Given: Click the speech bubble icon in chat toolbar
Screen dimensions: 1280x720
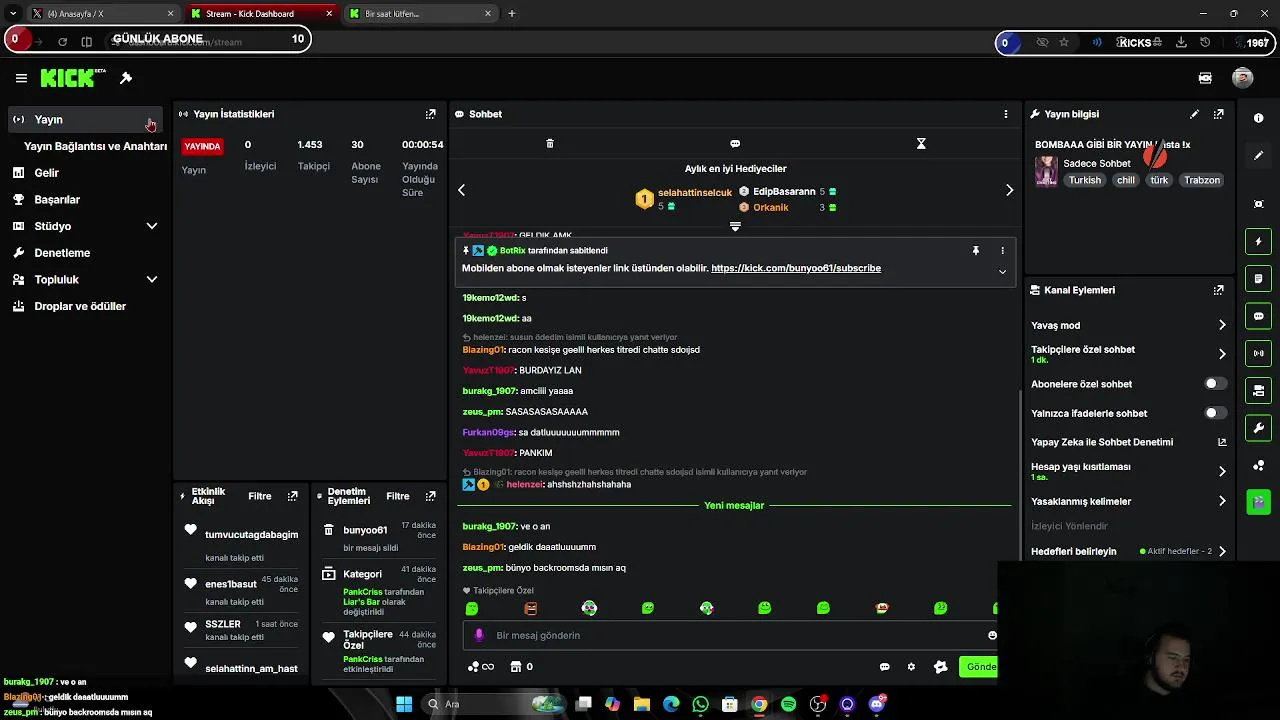Looking at the screenshot, I should coord(735,144).
